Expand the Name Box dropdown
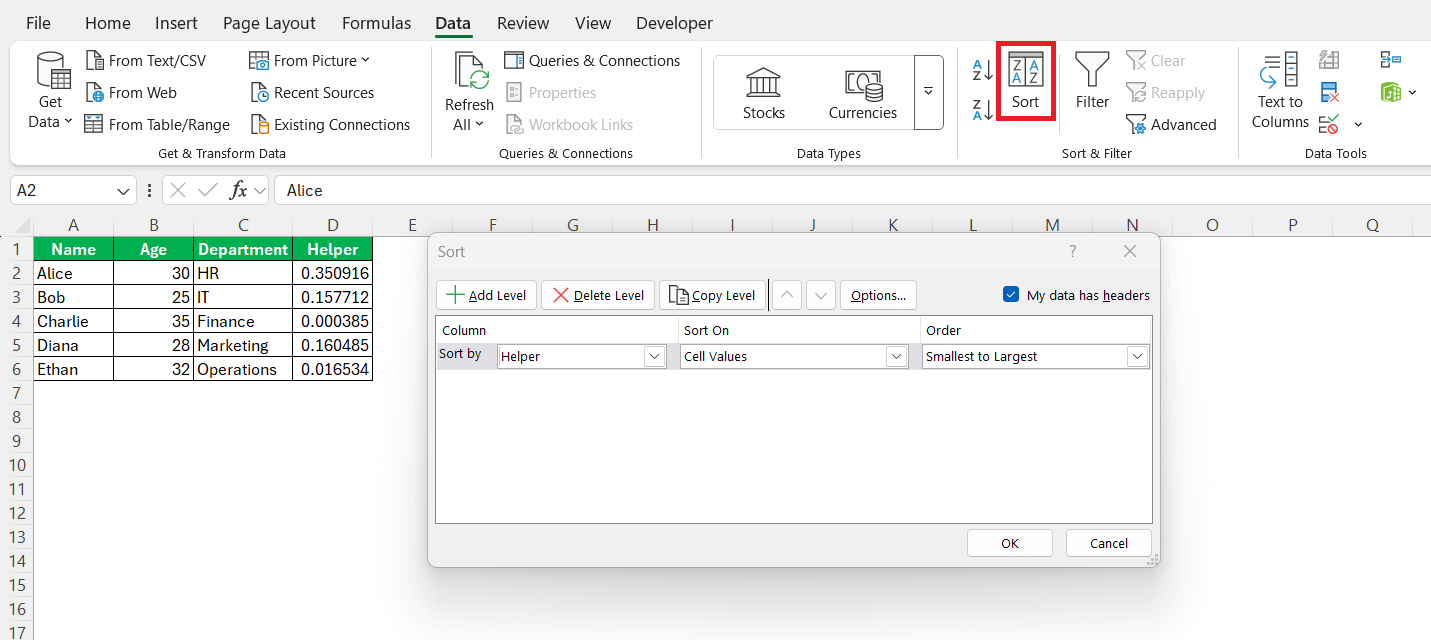Screen dimensions: 1431x640 (124, 190)
